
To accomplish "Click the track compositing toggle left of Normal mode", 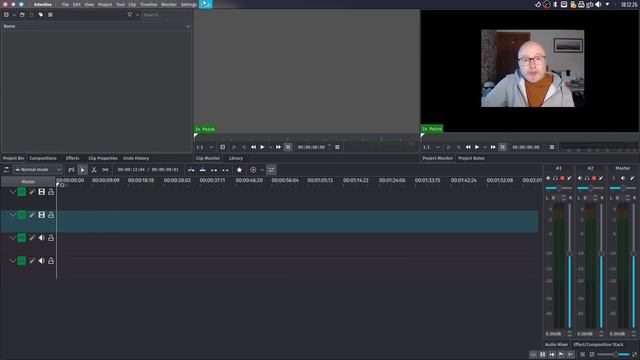I will 7,170.
